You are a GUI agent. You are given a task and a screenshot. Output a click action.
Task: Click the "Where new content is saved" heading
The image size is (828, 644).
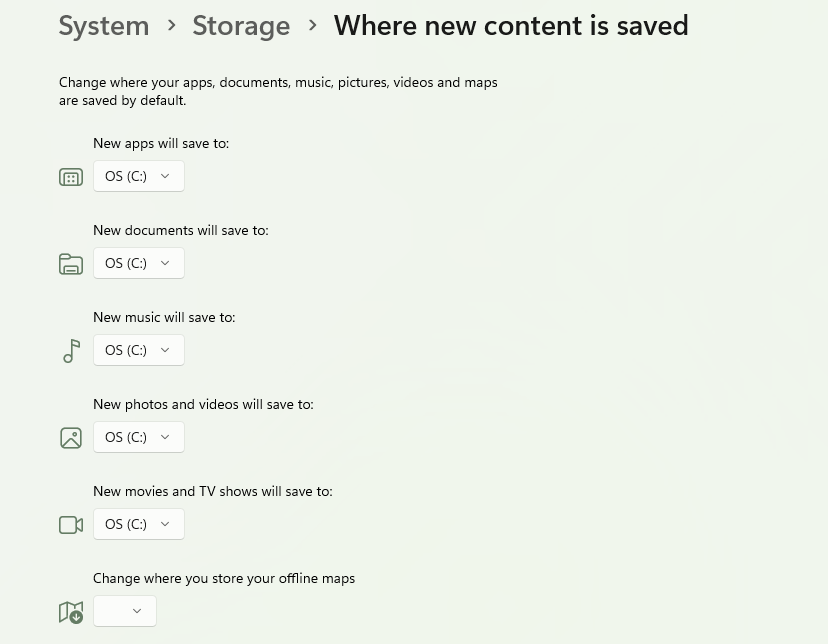coord(511,25)
